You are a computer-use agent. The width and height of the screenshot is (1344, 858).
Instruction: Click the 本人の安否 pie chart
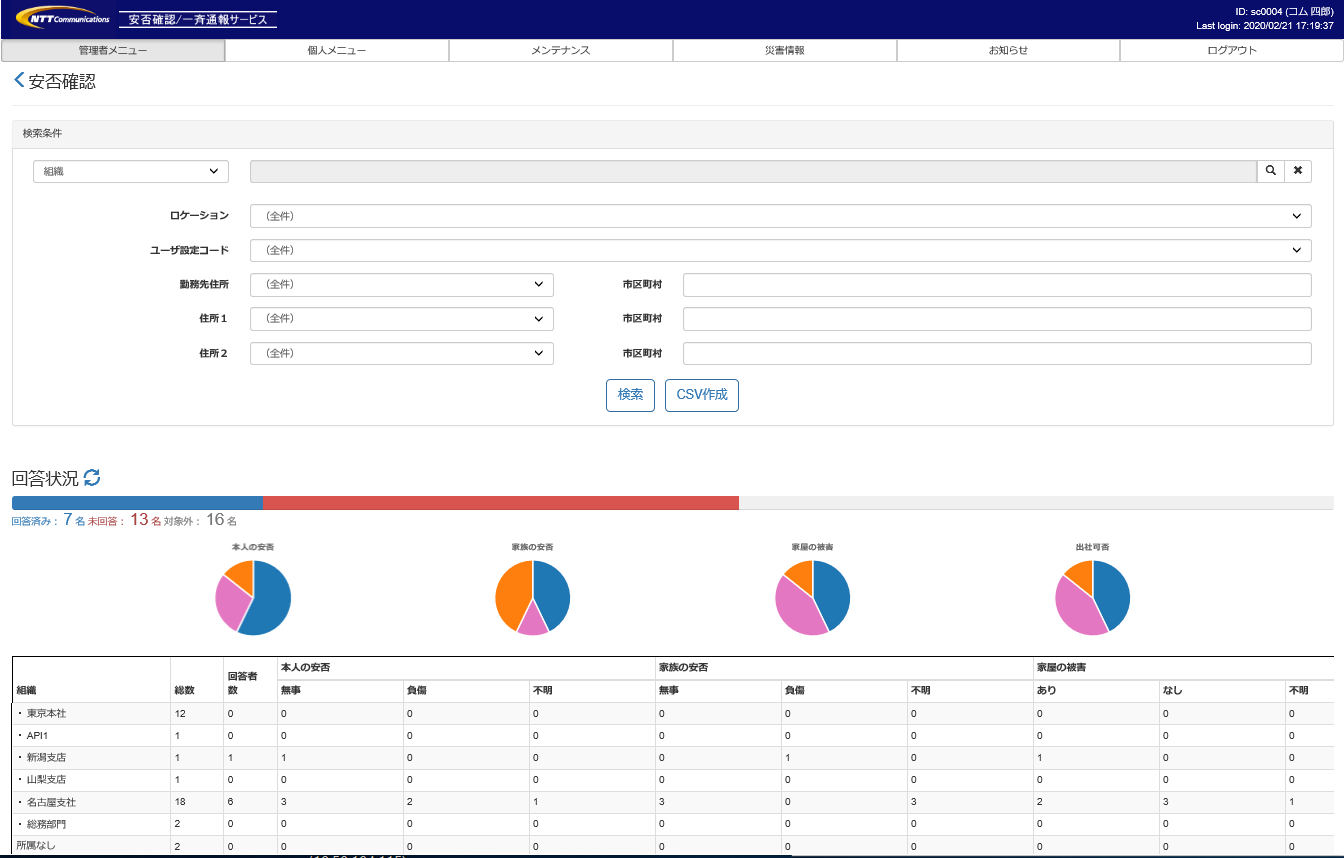tap(253, 597)
